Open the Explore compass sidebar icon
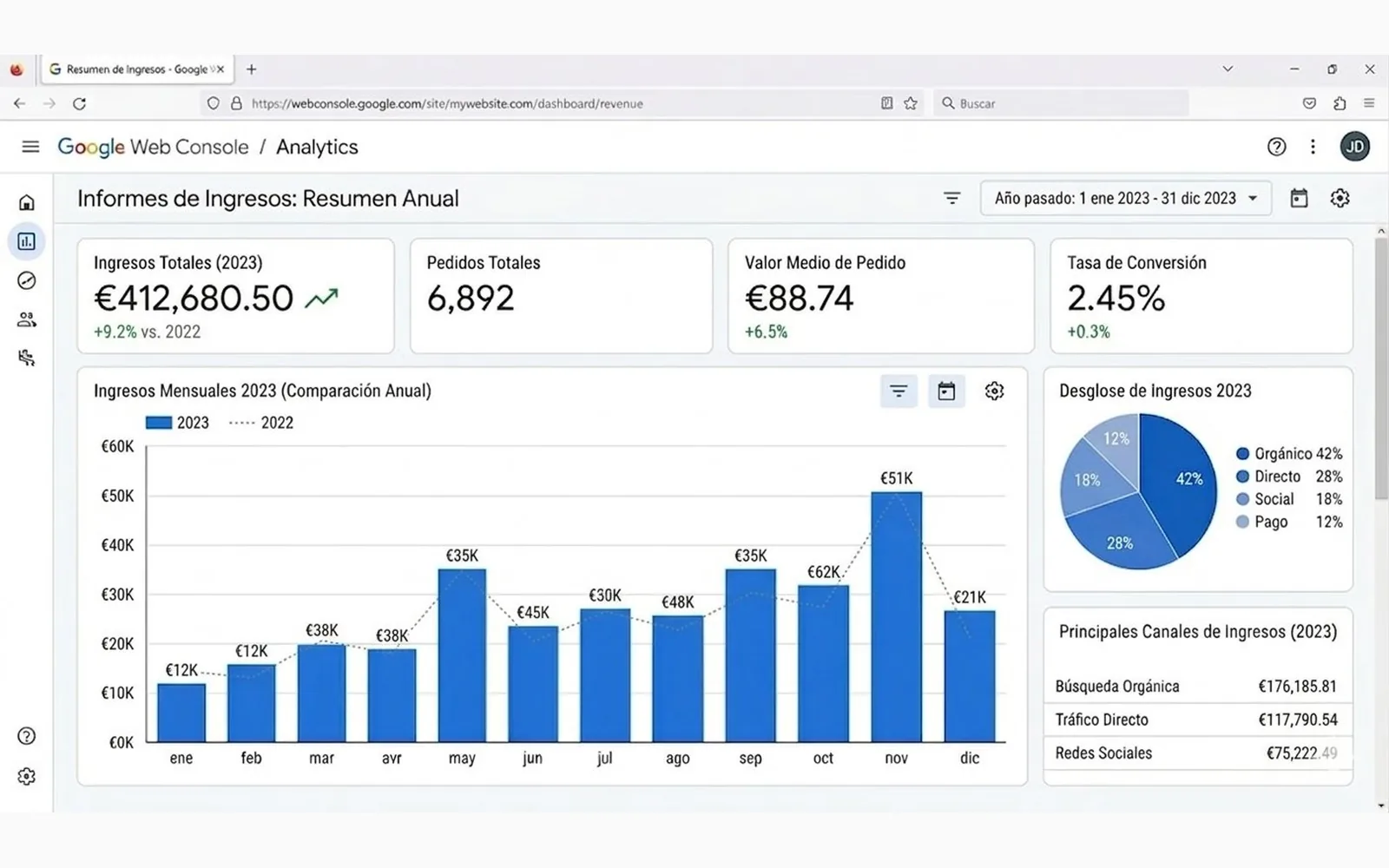This screenshot has height=868, width=1389. [x=27, y=280]
